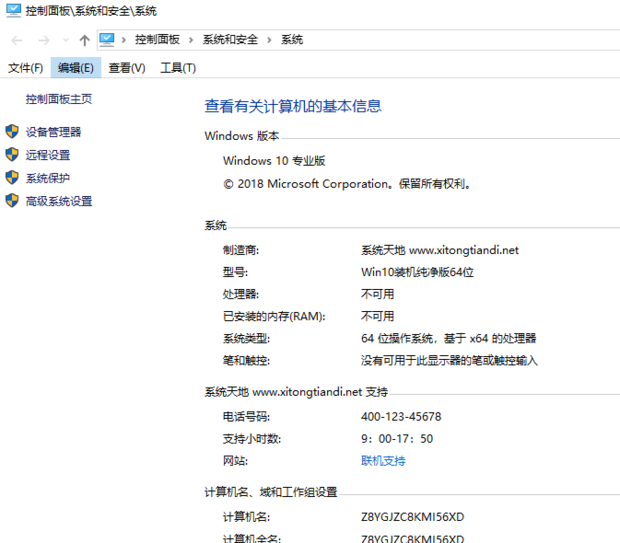Click shield icon beside 远程设置
Screen dimensions: 620x543
point(12,154)
